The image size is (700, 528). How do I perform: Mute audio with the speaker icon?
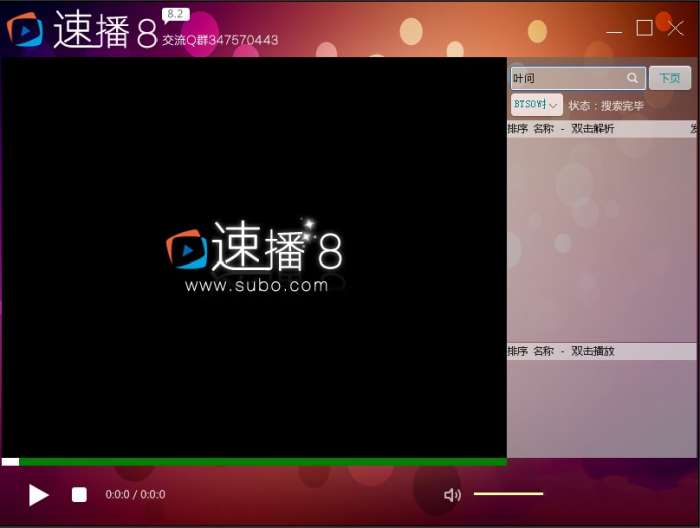point(452,495)
